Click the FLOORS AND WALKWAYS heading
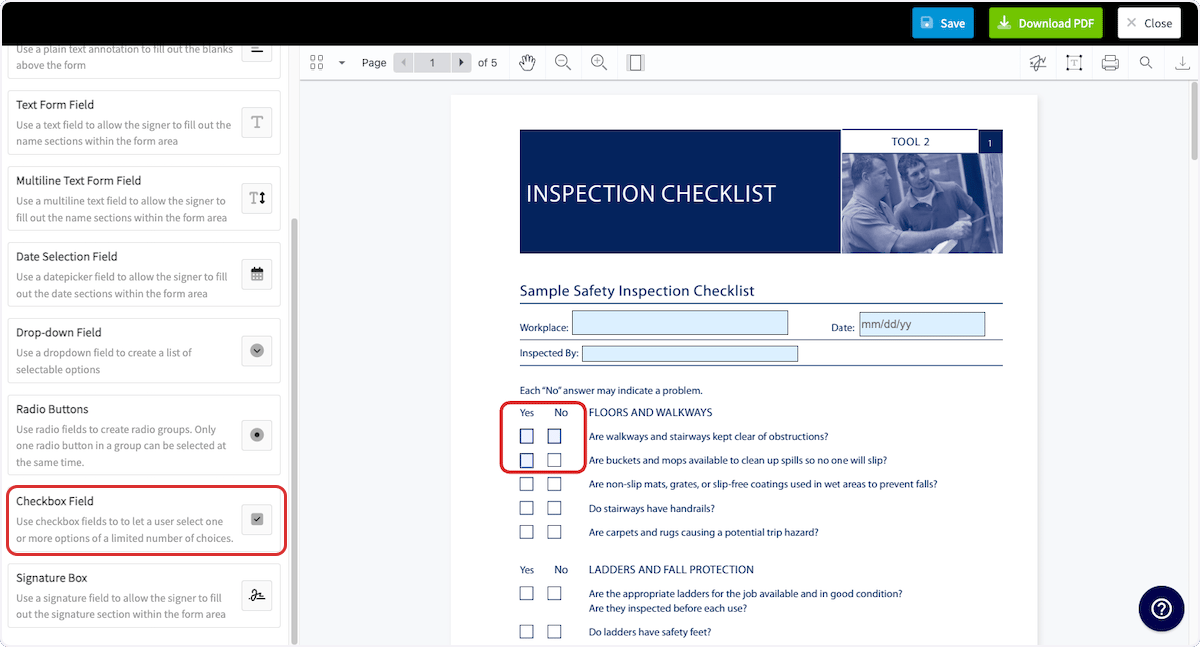Screen dimensions: 1200x647 tap(650, 412)
